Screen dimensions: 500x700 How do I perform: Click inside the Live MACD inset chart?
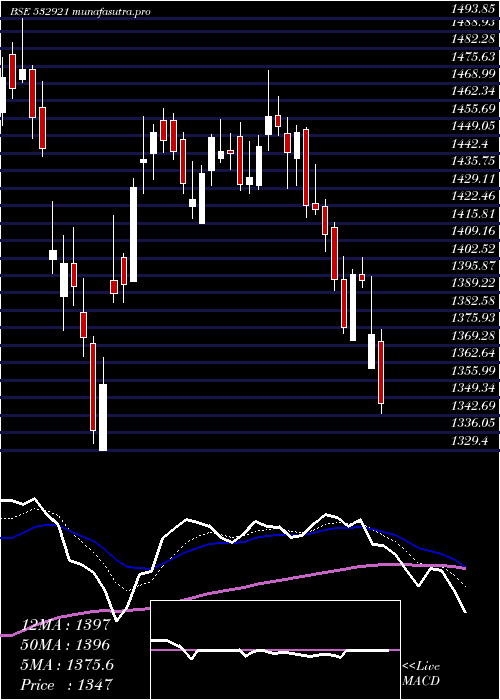coord(275,650)
